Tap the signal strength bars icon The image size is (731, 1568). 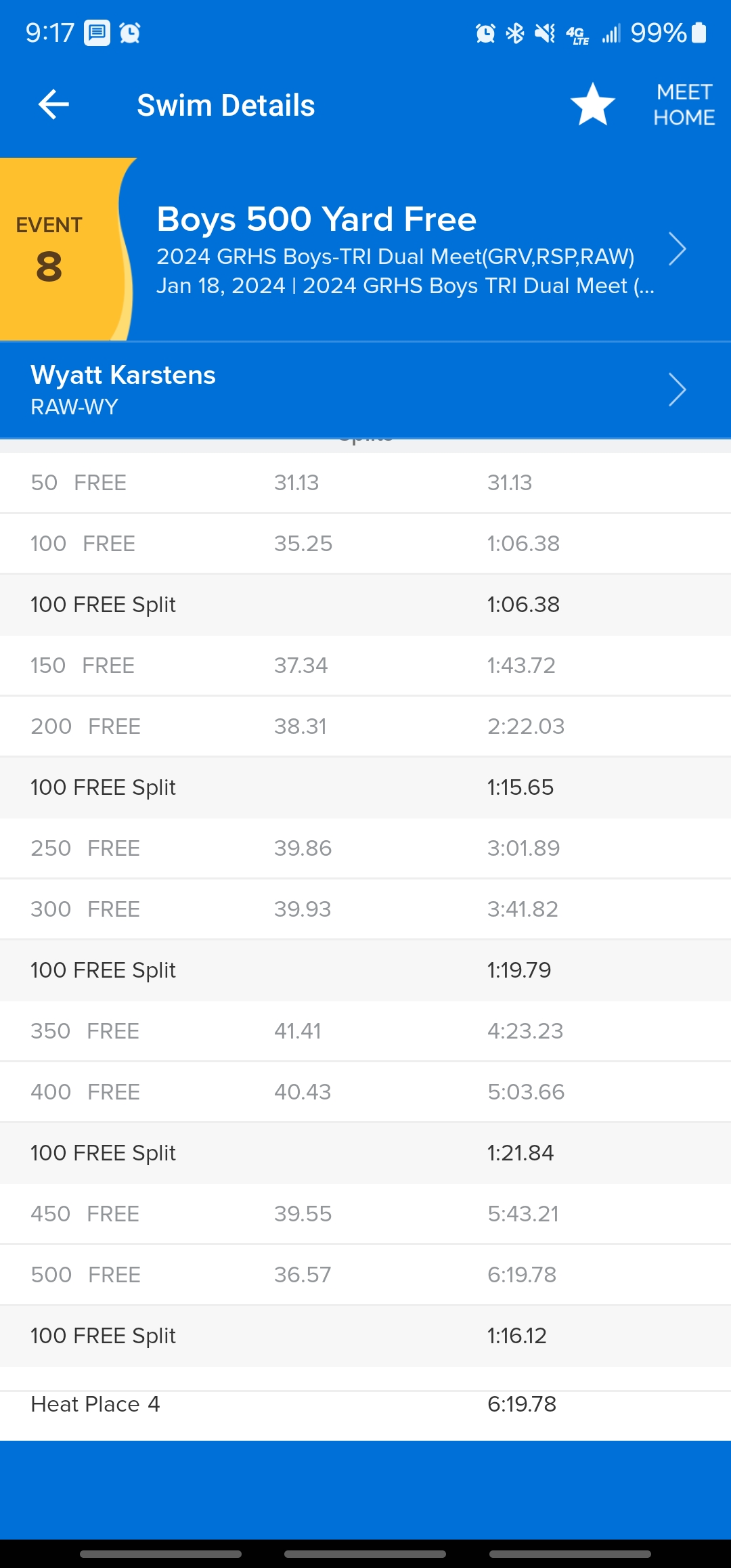[611, 34]
